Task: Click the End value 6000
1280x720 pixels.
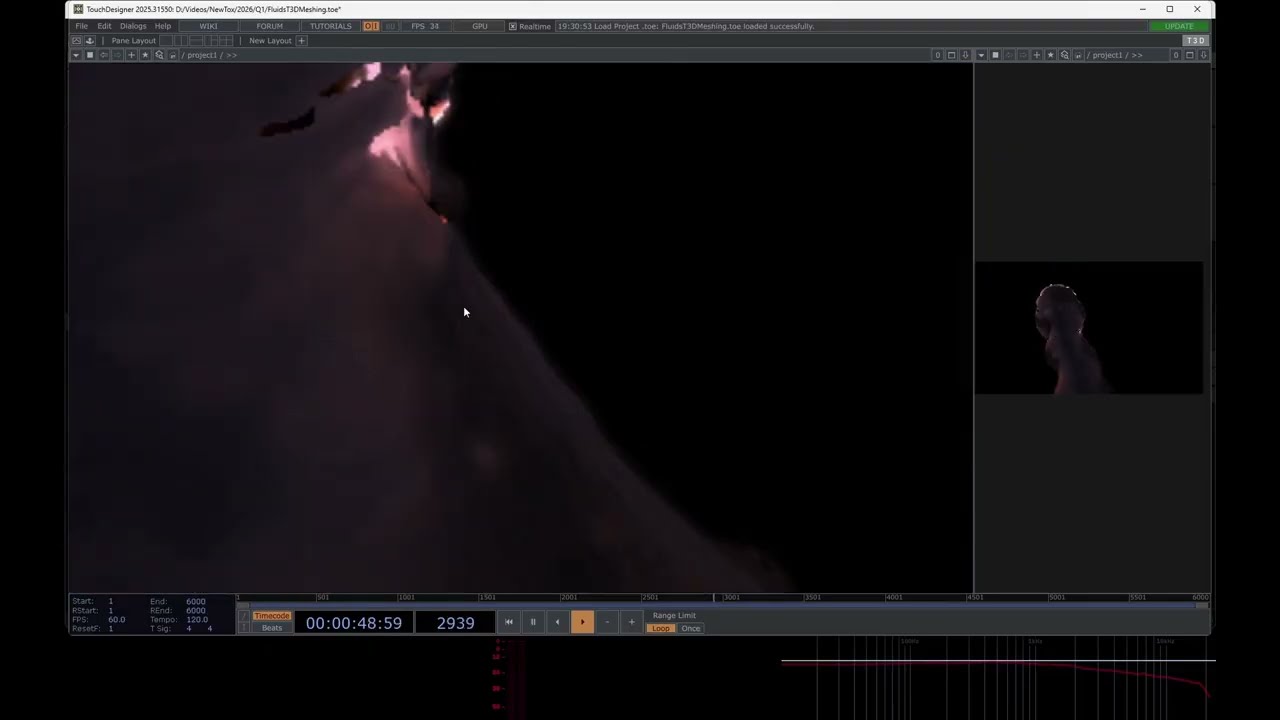Action: [196, 602]
